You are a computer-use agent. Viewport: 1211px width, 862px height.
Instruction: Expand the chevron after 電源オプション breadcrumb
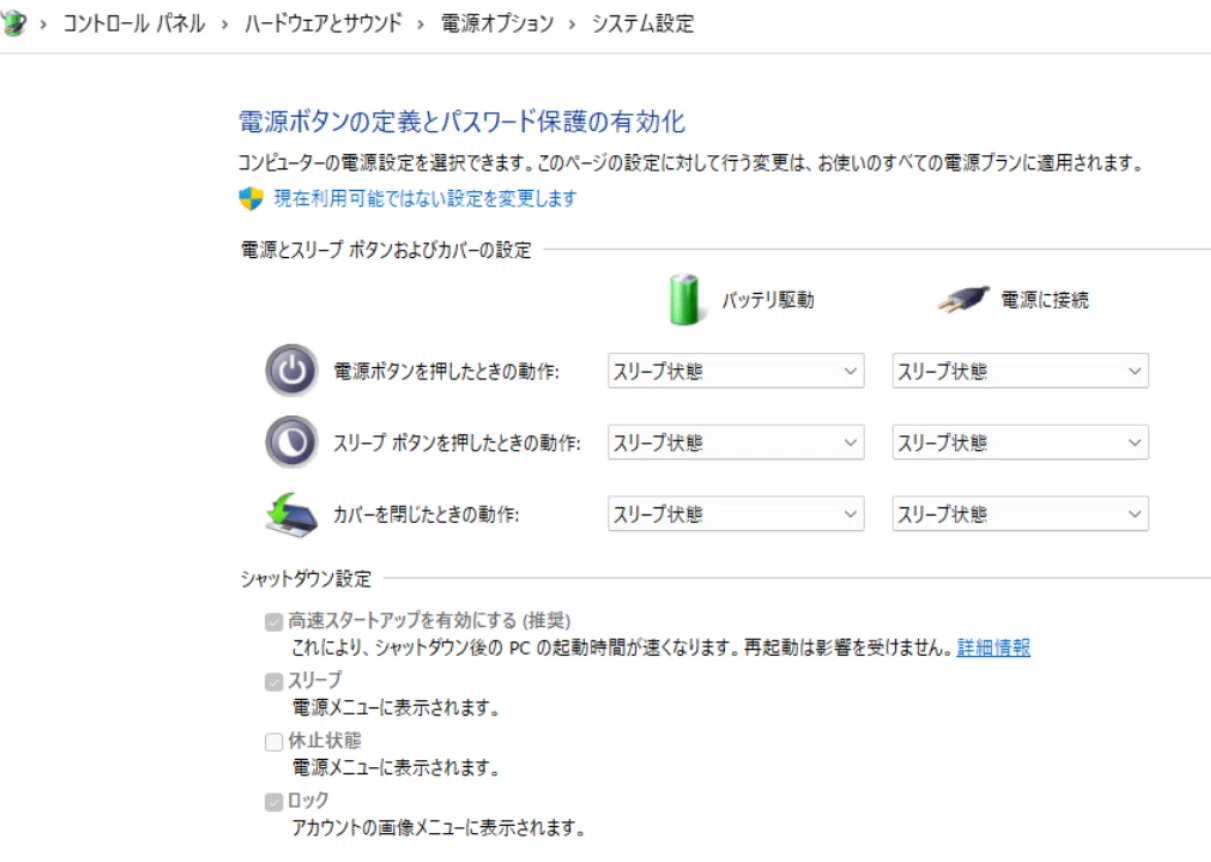click(x=573, y=24)
